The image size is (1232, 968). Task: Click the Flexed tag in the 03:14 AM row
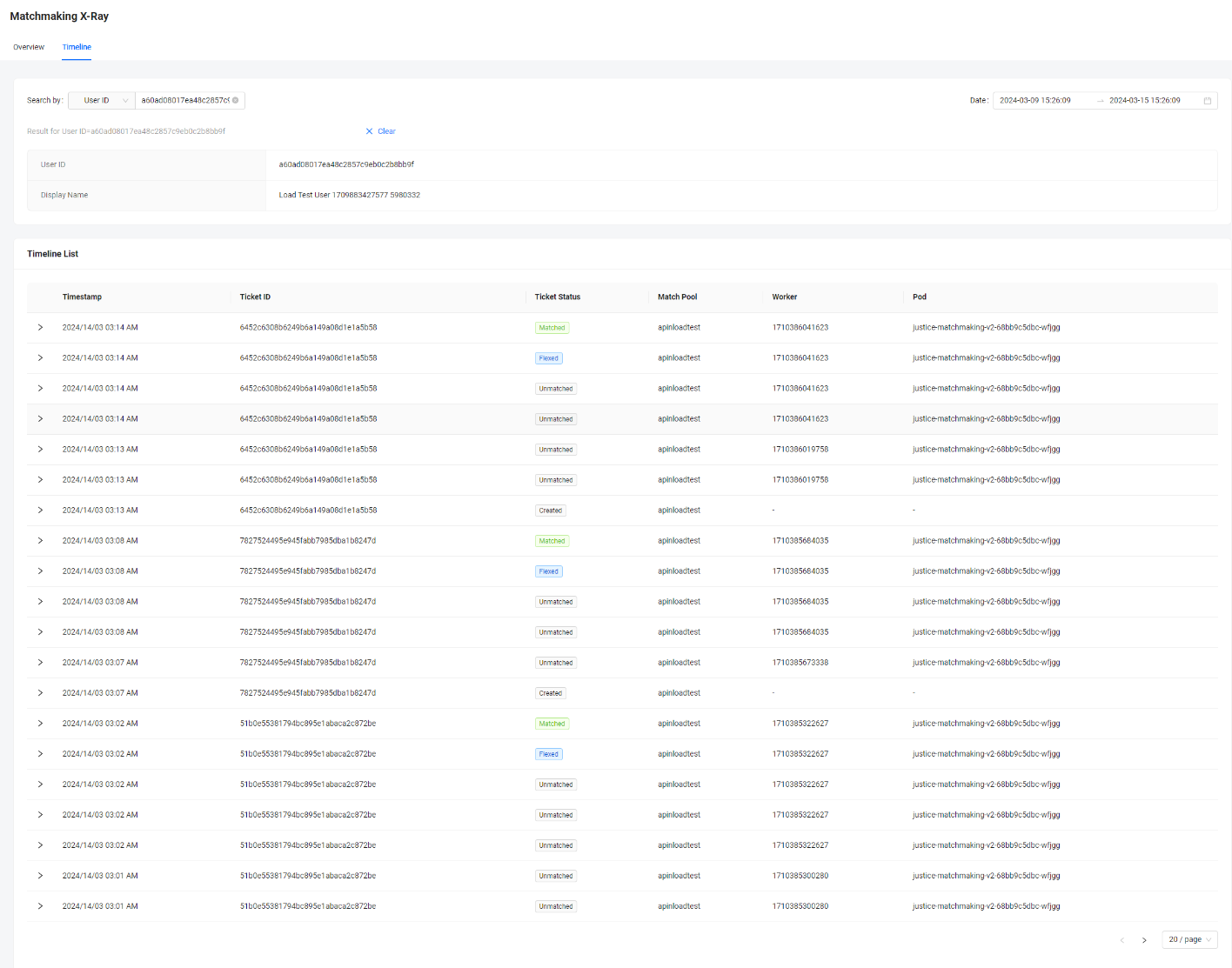coord(549,358)
